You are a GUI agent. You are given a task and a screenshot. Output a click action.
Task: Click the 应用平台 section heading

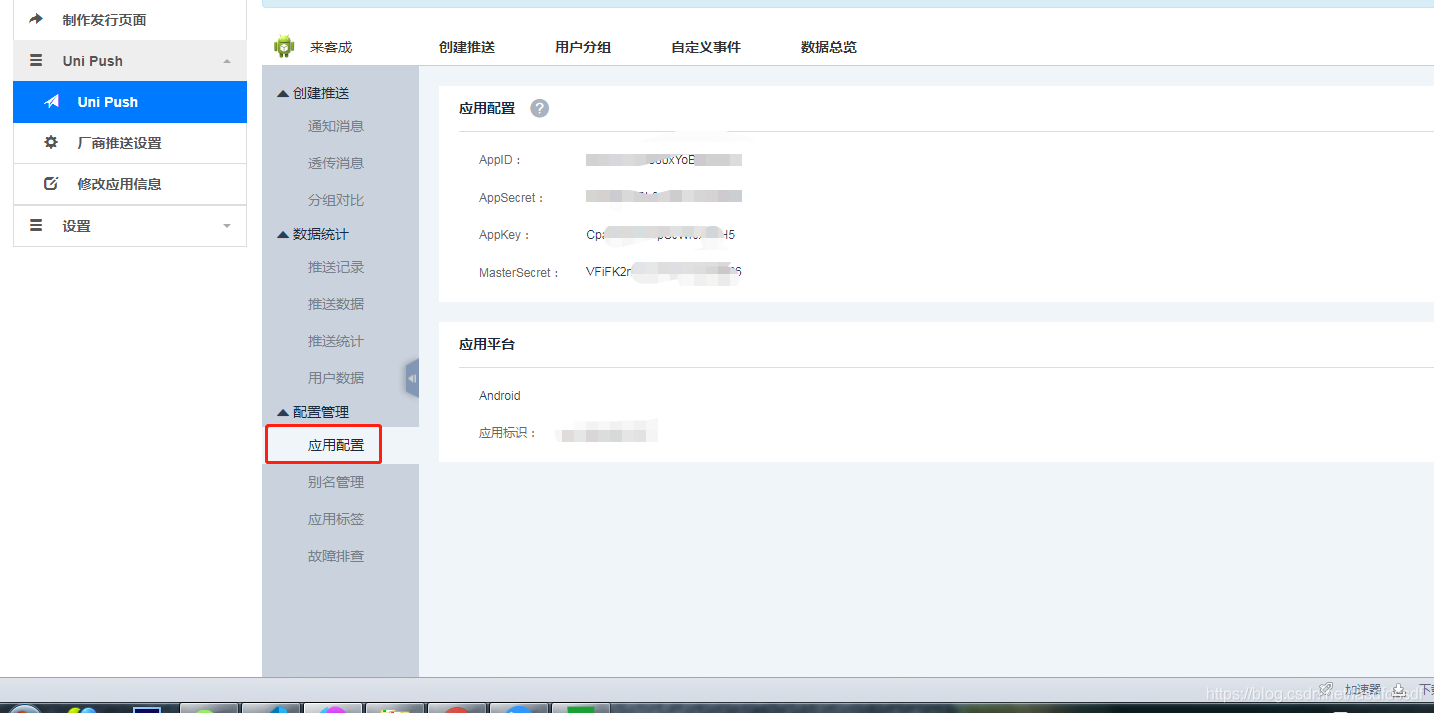click(x=487, y=344)
